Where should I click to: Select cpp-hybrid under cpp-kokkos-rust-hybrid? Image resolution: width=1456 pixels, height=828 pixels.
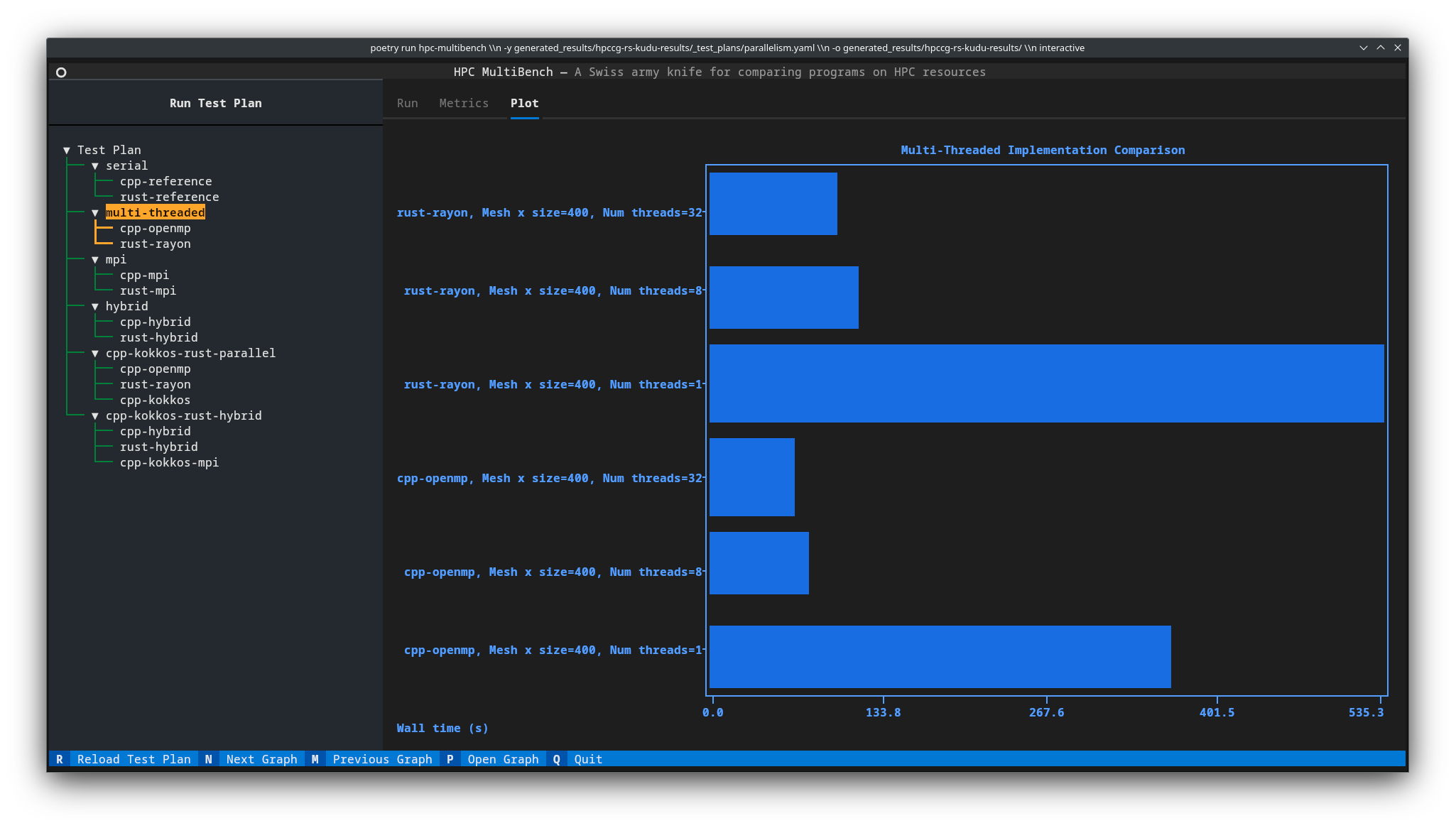click(156, 432)
